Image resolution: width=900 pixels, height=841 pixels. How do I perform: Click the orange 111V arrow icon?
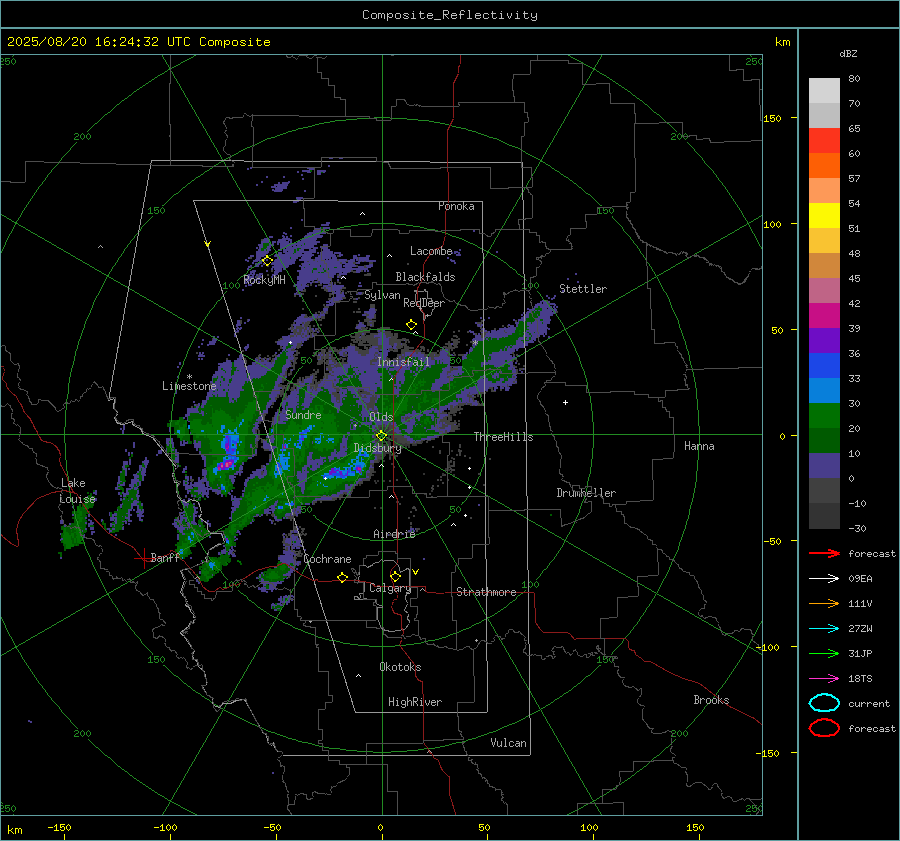tap(824, 603)
